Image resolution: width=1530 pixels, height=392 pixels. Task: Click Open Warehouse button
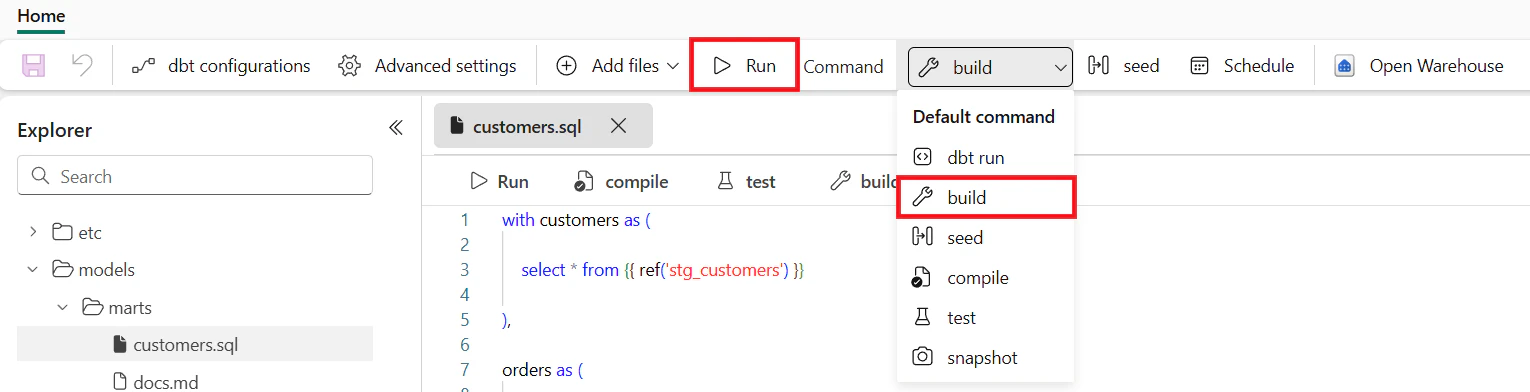tap(1418, 66)
